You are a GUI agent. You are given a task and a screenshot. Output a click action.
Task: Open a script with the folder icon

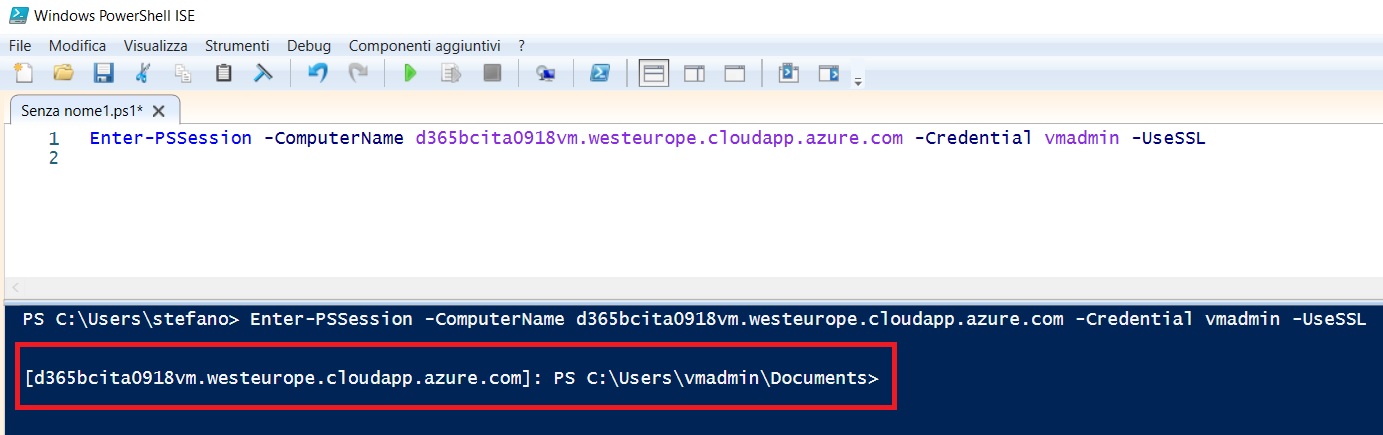pos(63,73)
